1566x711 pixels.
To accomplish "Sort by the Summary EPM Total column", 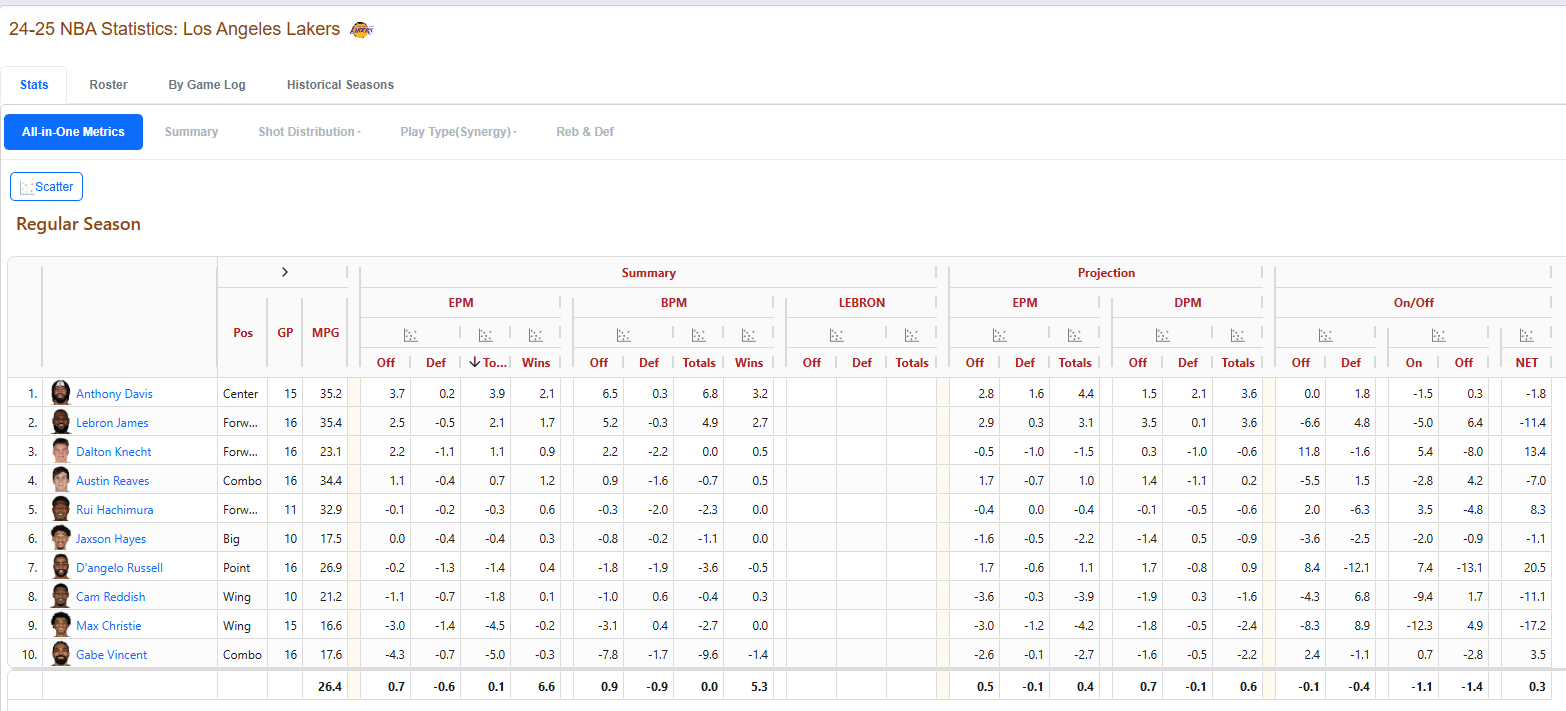I will [x=486, y=363].
